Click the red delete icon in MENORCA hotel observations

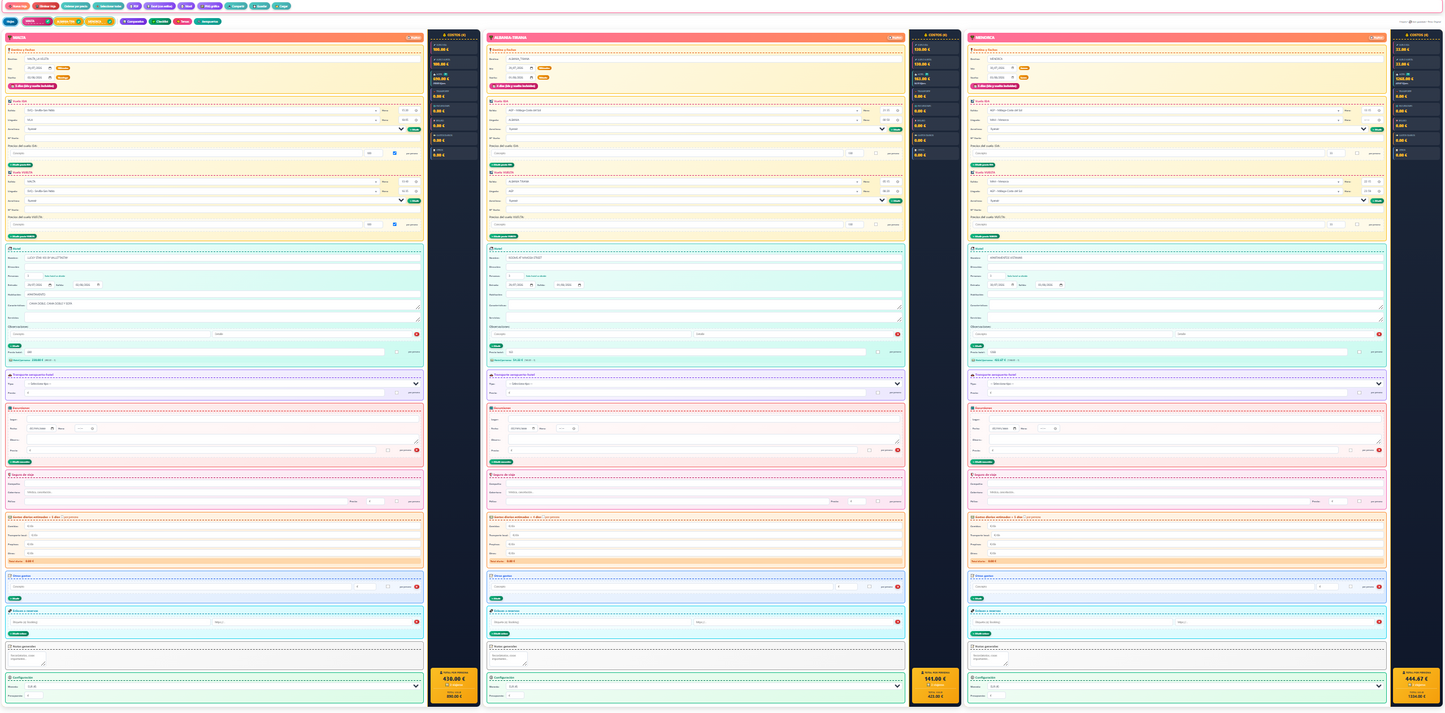1379,334
